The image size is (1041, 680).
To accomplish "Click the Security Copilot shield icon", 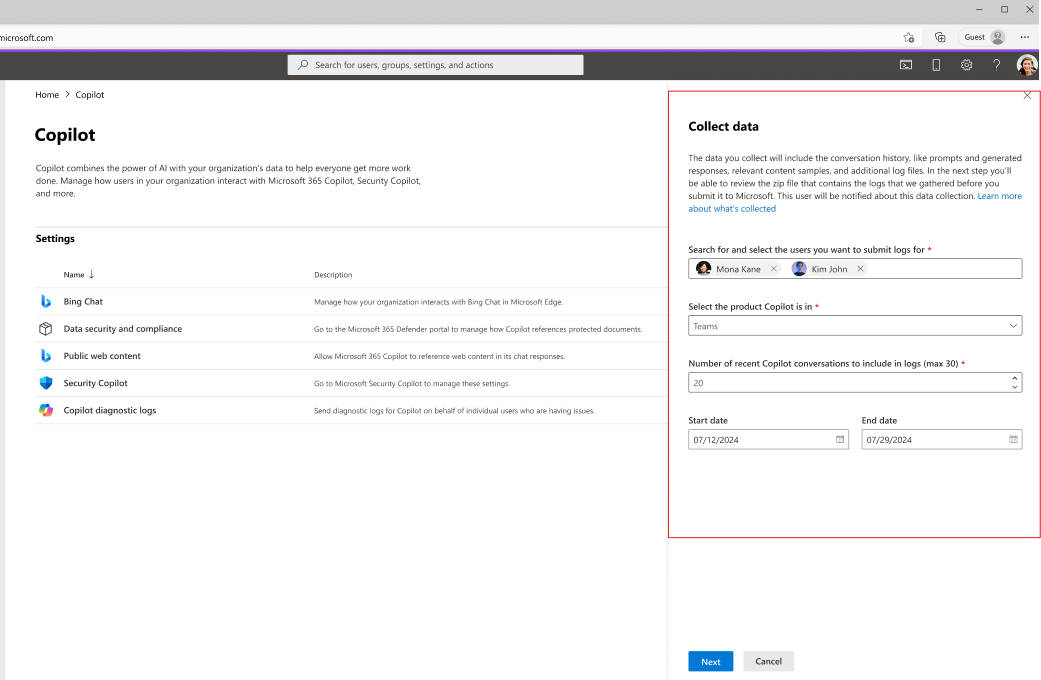I will [46, 383].
